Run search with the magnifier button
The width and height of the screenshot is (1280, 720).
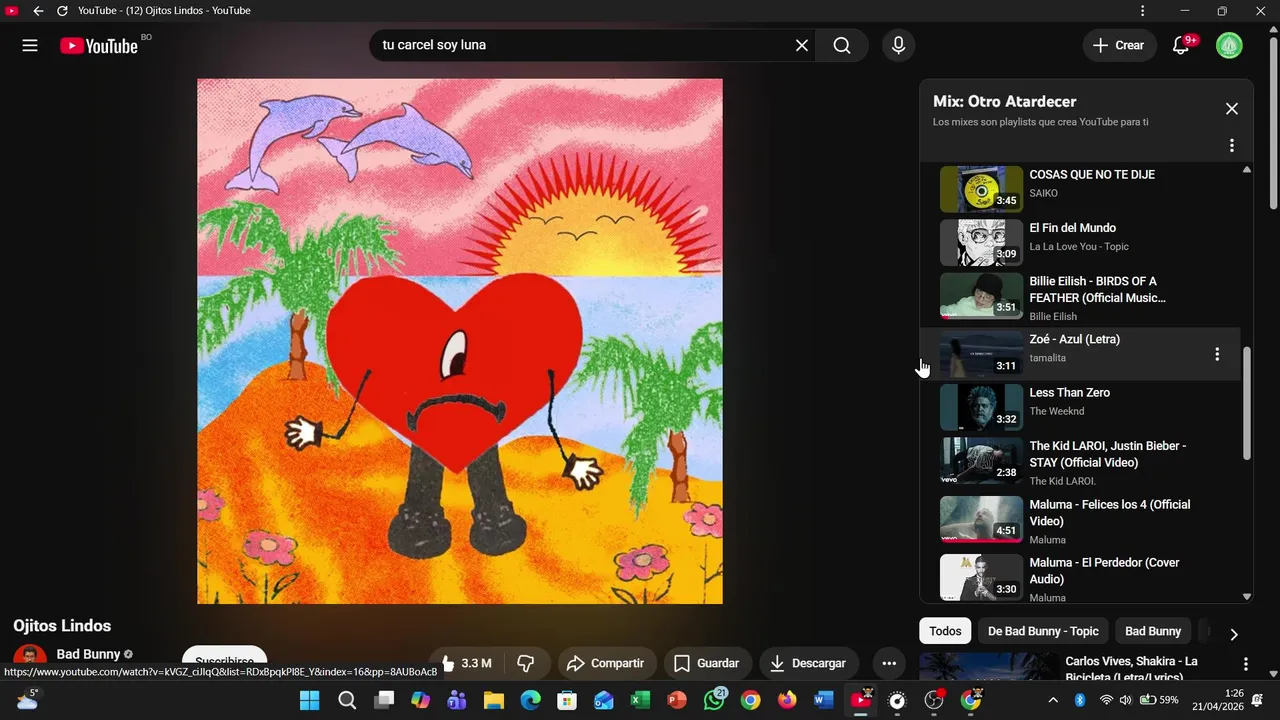click(842, 45)
